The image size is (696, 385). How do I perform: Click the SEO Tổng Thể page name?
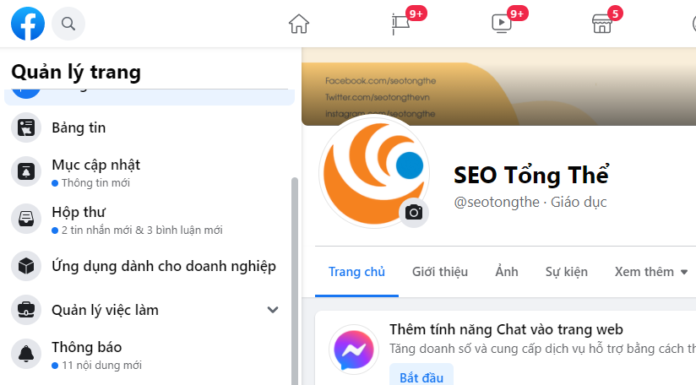pyautogui.click(x=531, y=175)
